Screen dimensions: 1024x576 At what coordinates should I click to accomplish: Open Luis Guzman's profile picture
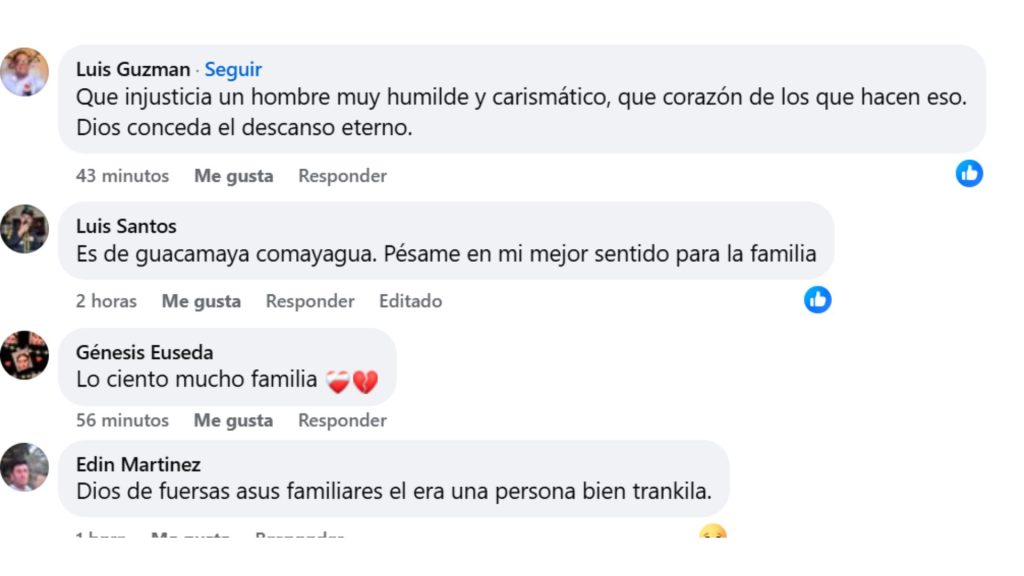point(25,71)
